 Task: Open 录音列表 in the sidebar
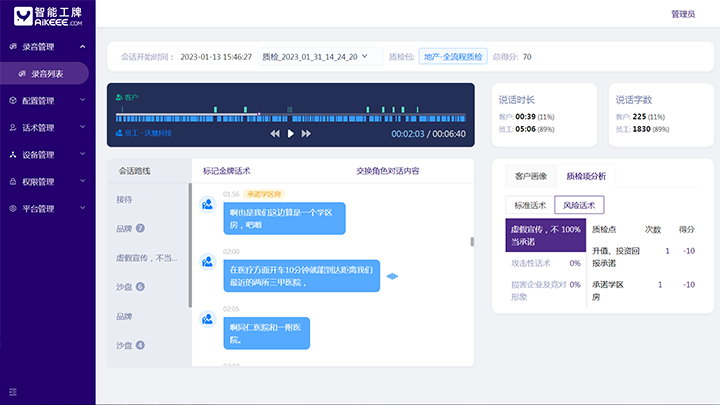(48, 74)
